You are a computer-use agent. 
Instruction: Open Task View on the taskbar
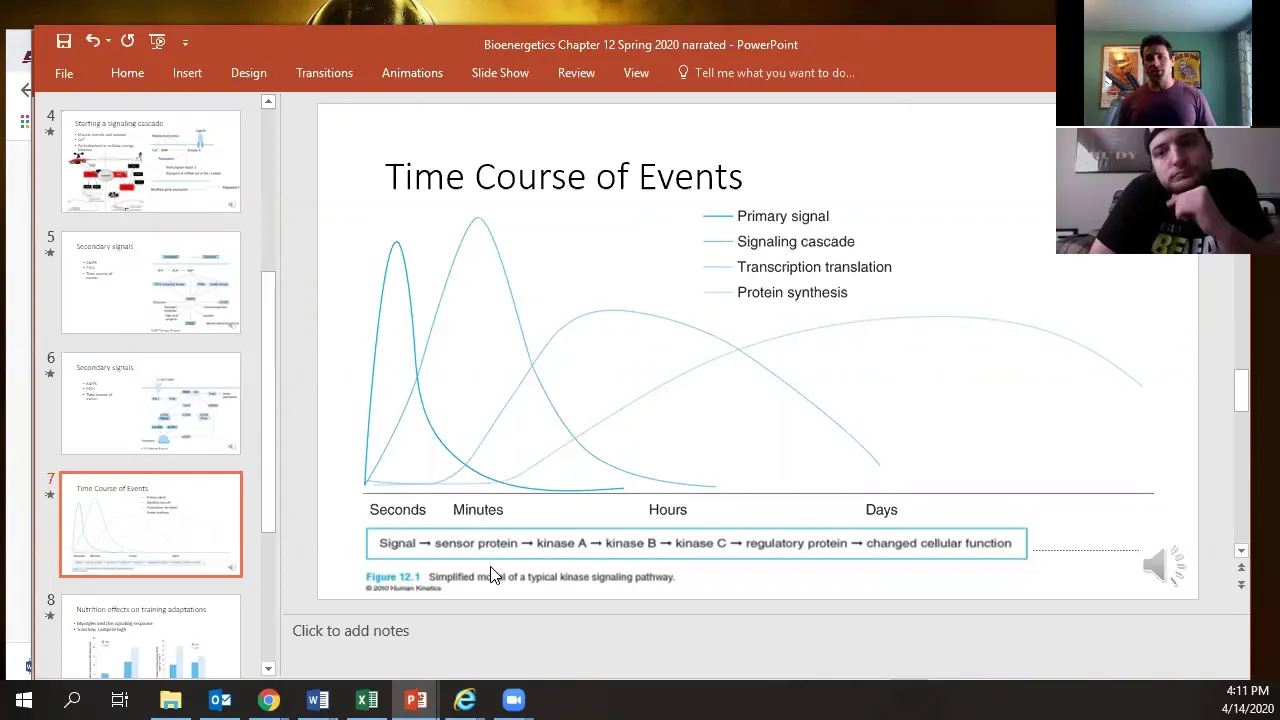click(x=120, y=700)
